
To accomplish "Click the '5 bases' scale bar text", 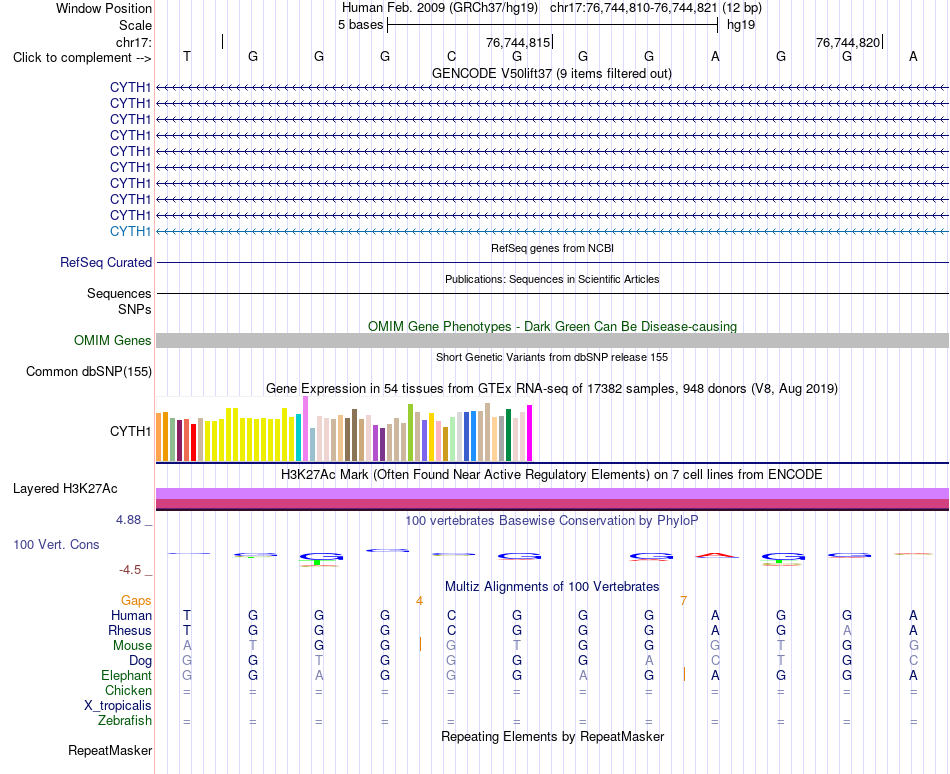I will pos(360,25).
